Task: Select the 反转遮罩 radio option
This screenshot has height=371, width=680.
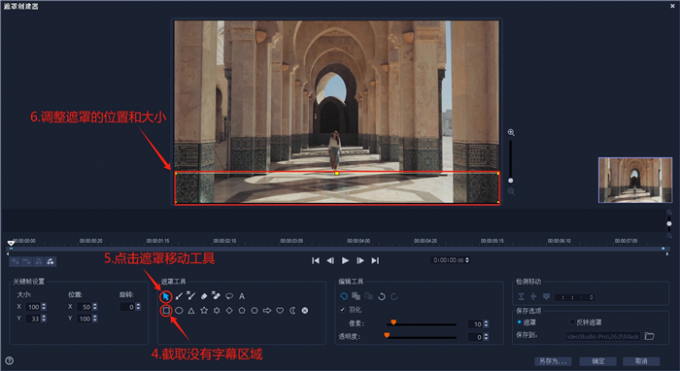Action: click(x=572, y=322)
